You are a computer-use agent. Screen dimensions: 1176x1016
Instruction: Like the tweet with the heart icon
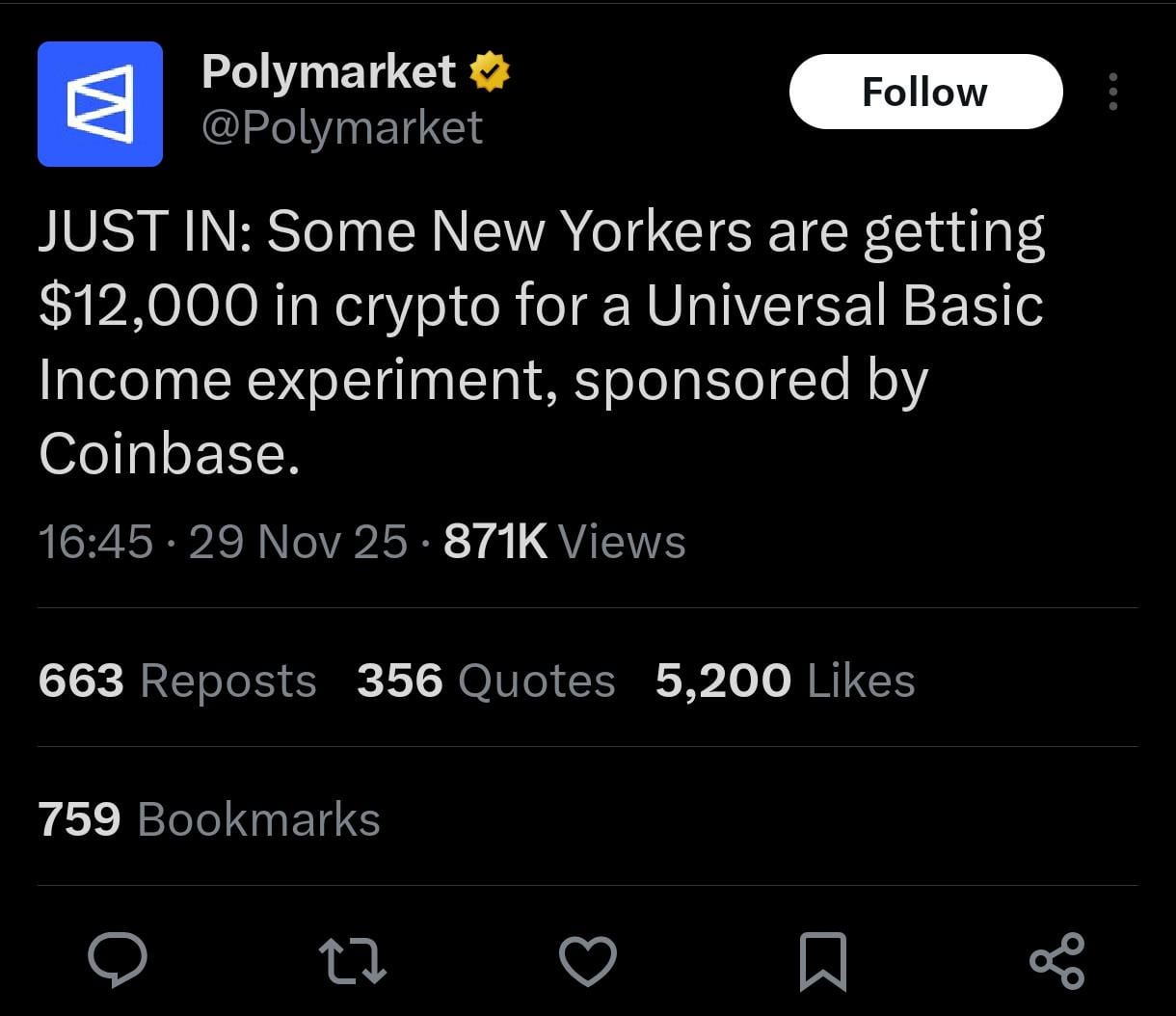pyautogui.click(x=588, y=961)
